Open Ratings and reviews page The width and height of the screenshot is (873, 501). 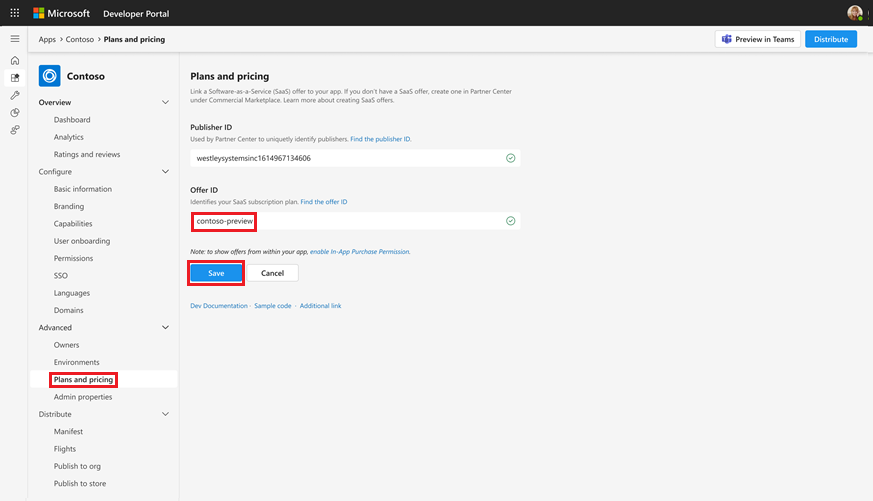(x=87, y=154)
